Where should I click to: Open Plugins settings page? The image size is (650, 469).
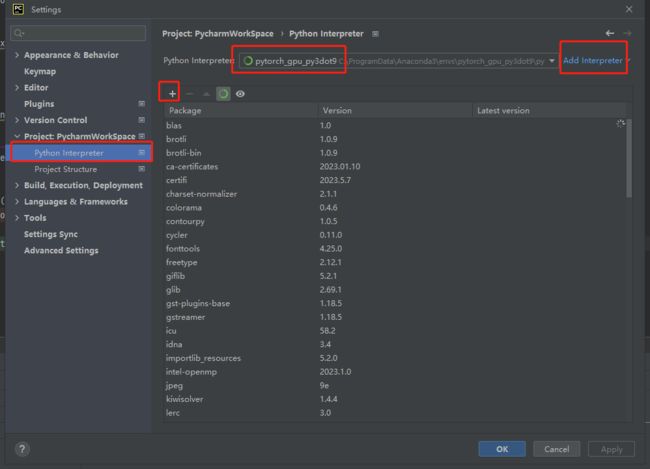tap(39, 104)
